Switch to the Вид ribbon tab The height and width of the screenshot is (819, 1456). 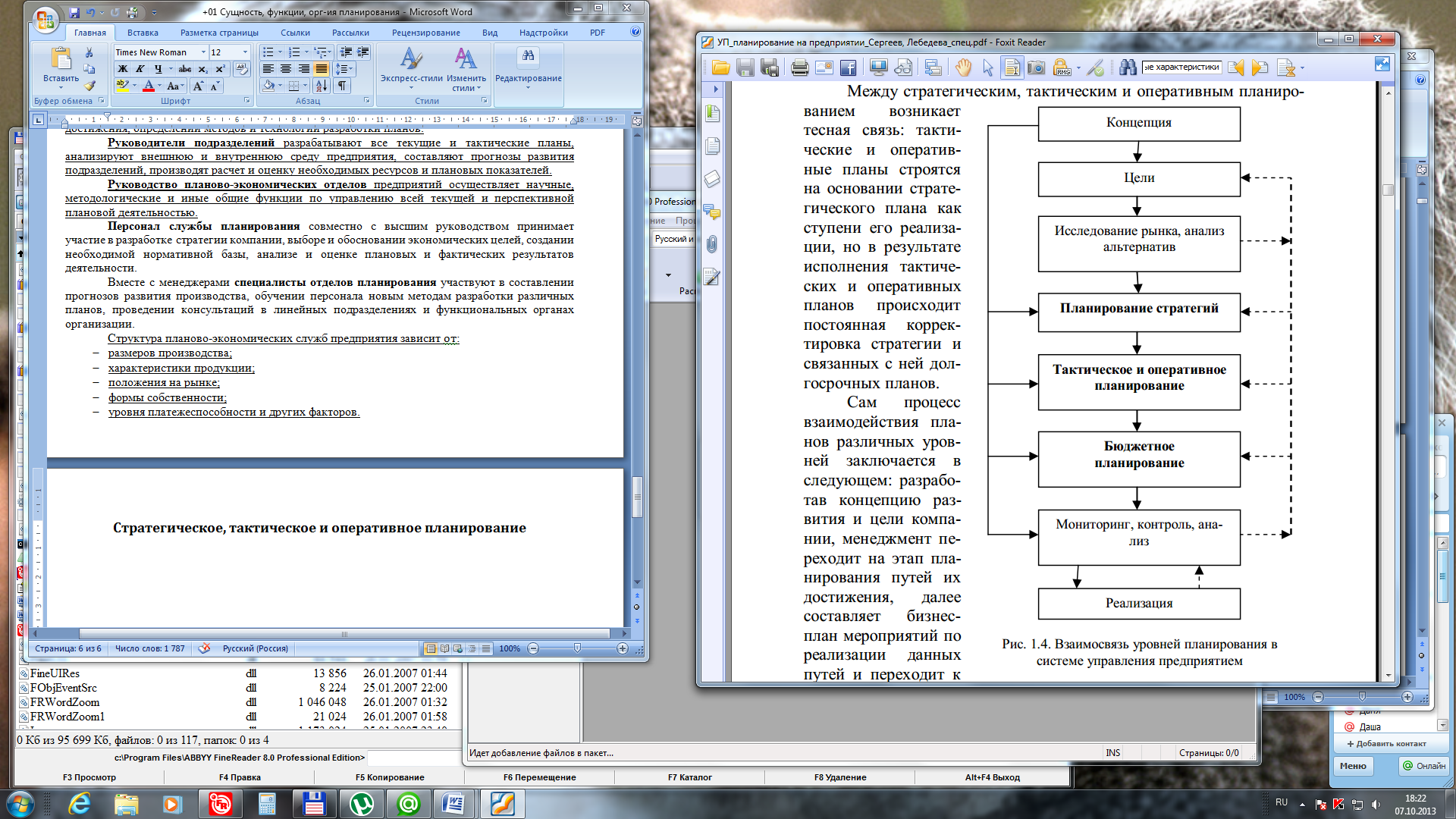pos(490,33)
